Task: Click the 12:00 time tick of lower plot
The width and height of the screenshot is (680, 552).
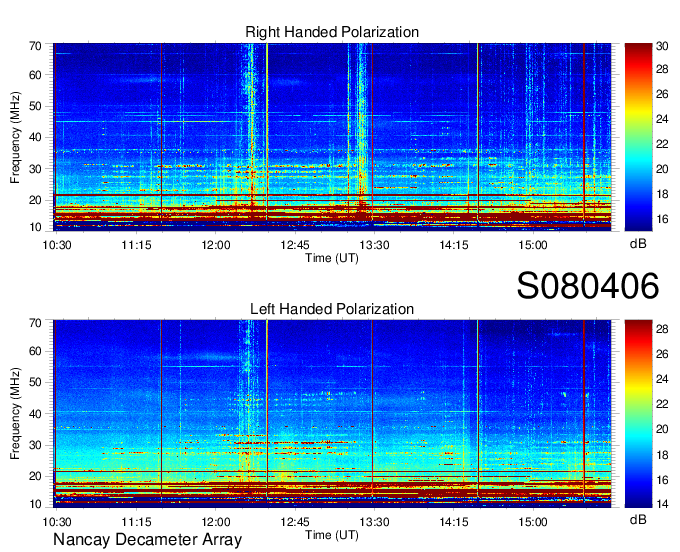Action: pyautogui.click(x=216, y=522)
